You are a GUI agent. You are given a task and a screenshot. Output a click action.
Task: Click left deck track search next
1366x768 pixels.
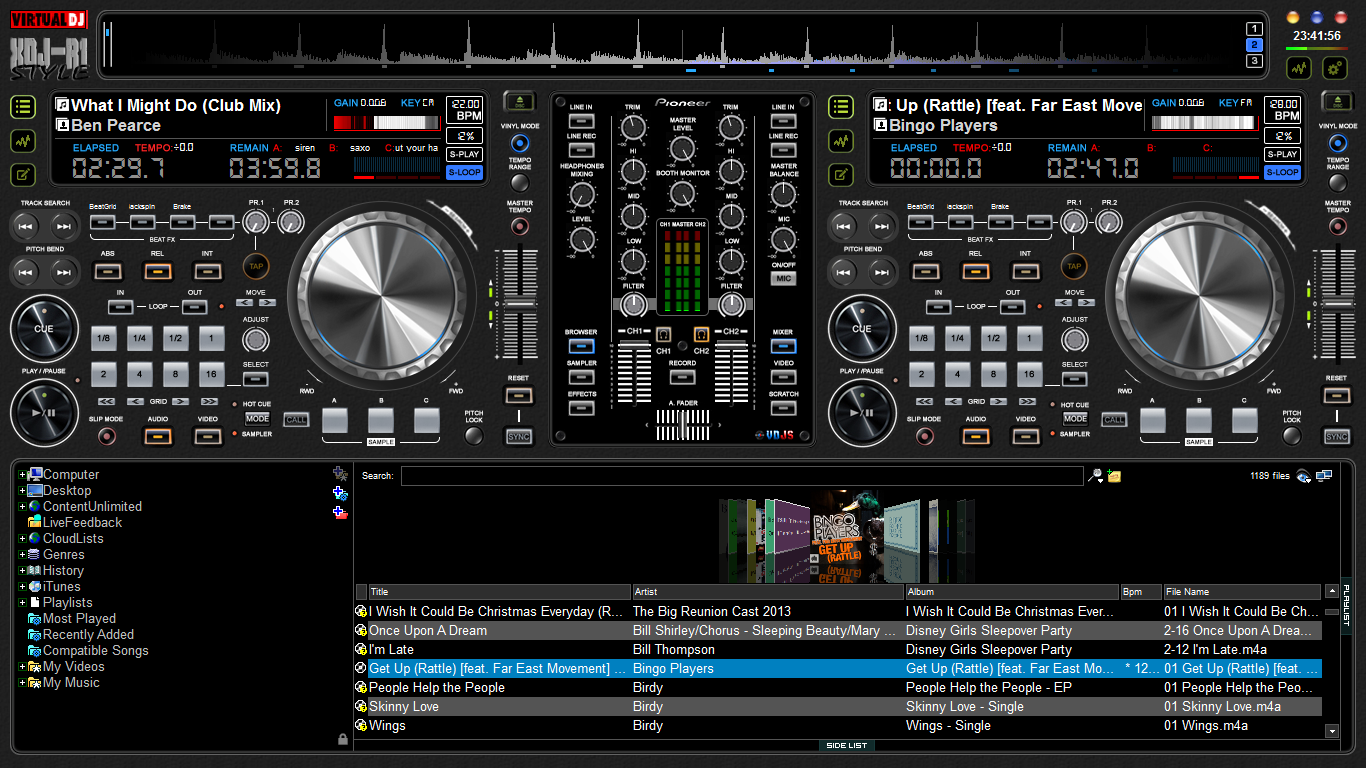(64, 226)
